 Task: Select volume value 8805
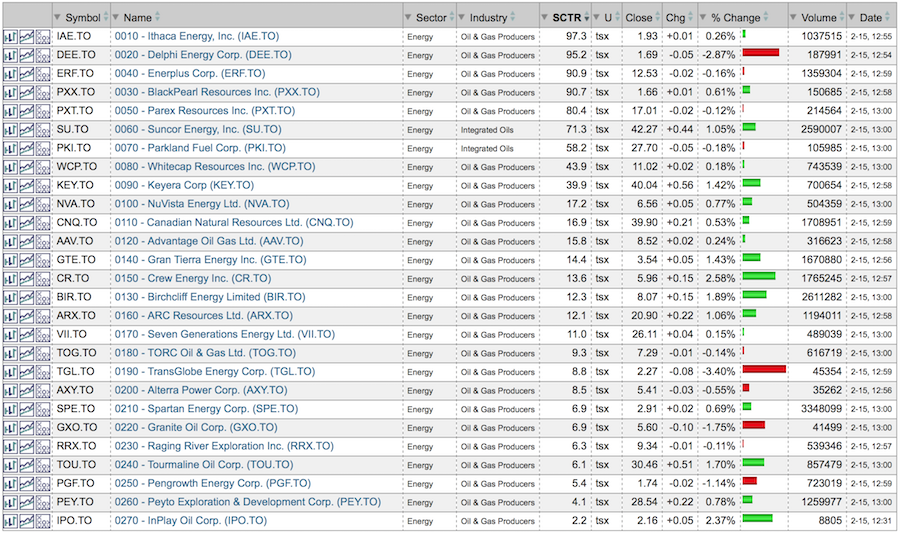pyautogui.click(x=829, y=521)
